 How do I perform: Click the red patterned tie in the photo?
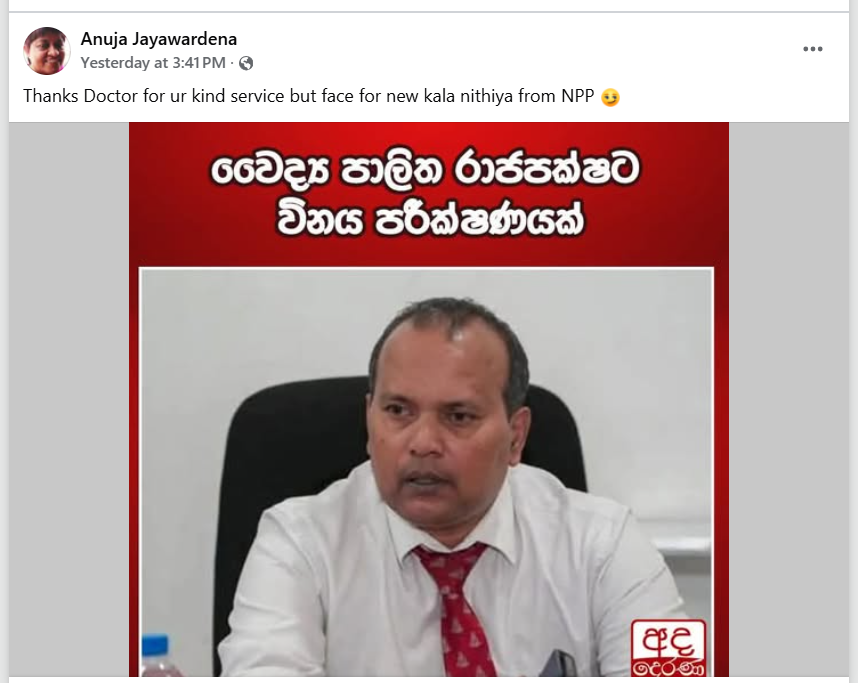[x=455, y=609]
